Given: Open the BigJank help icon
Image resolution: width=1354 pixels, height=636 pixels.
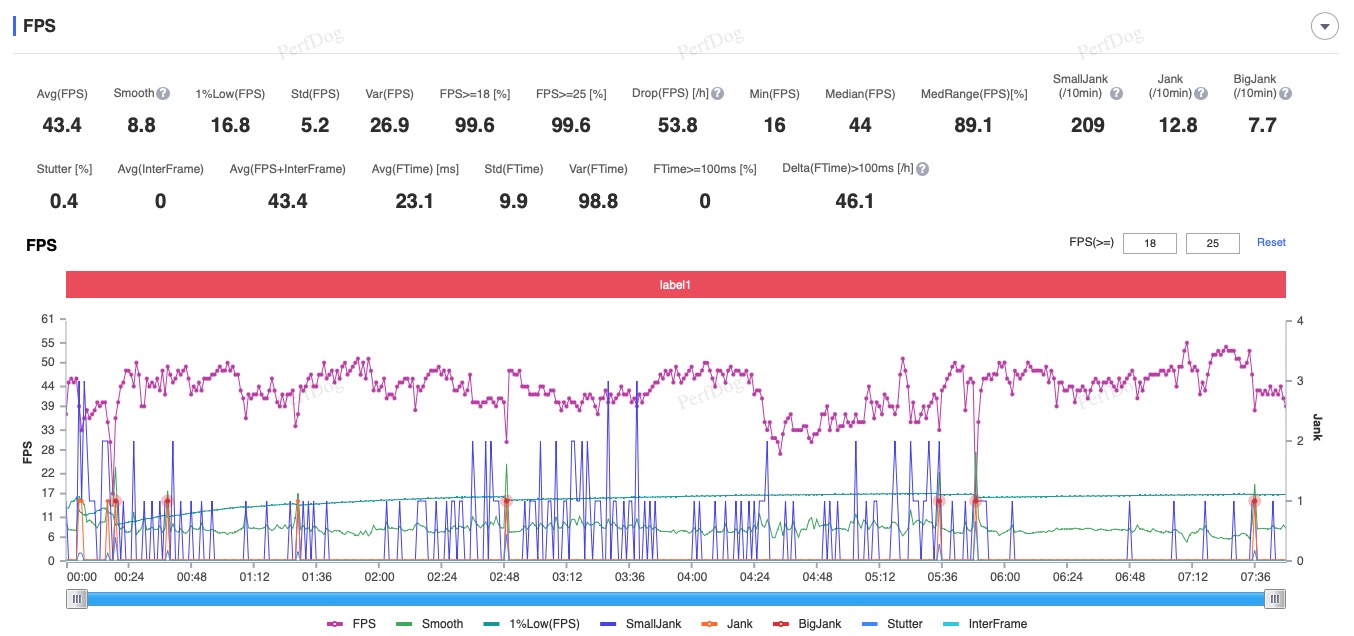Looking at the screenshot, I should point(1285,94).
